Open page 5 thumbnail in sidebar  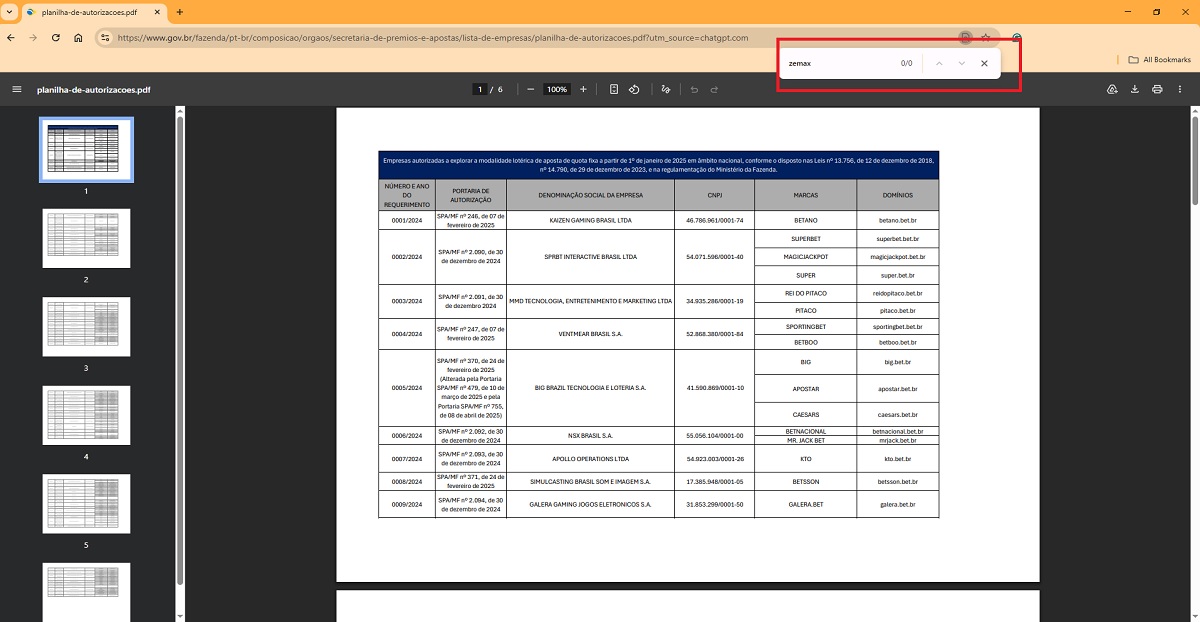coord(86,504)
